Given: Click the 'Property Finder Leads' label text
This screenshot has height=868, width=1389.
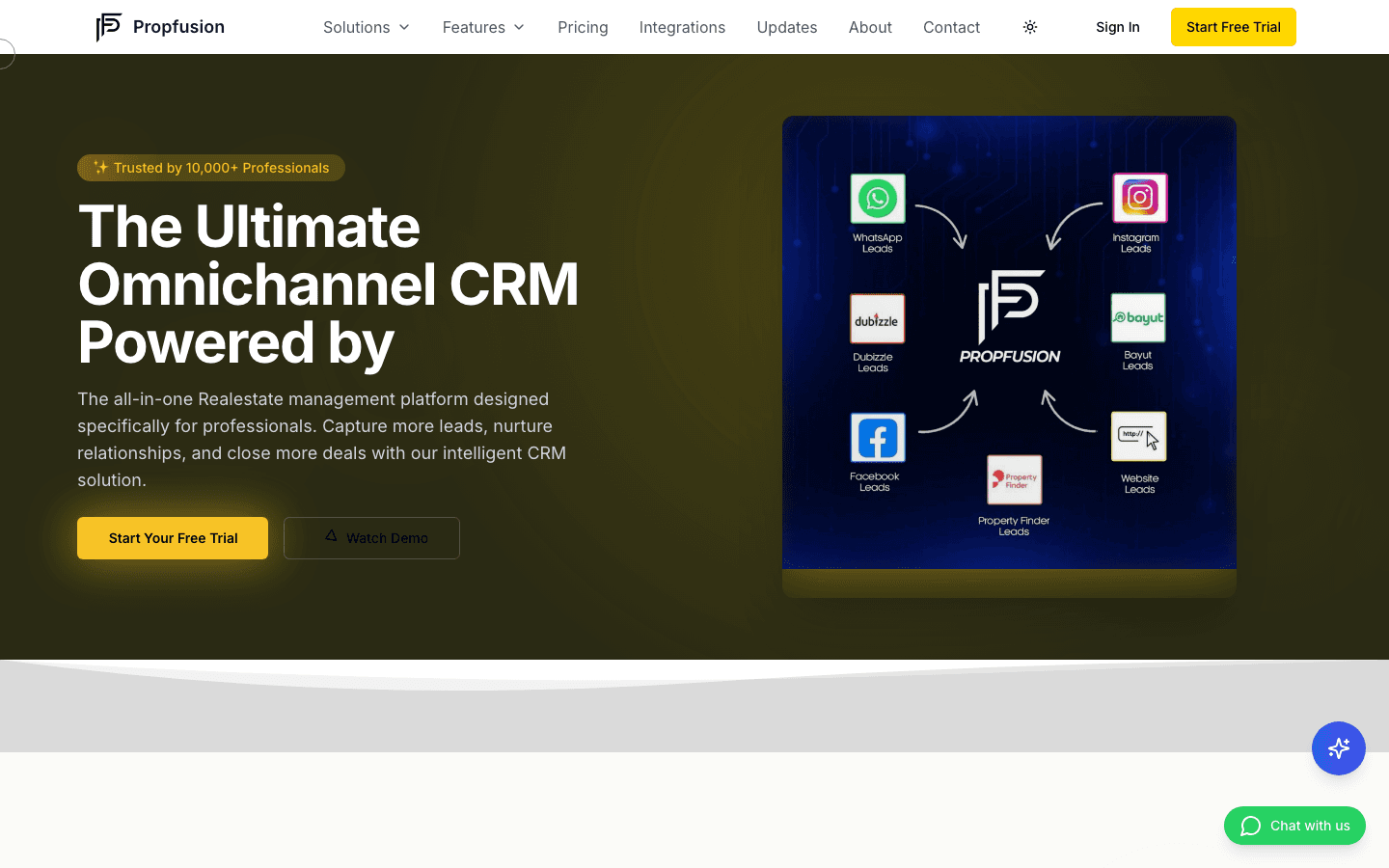Looking at the screenshot, I should [1014, 526].
